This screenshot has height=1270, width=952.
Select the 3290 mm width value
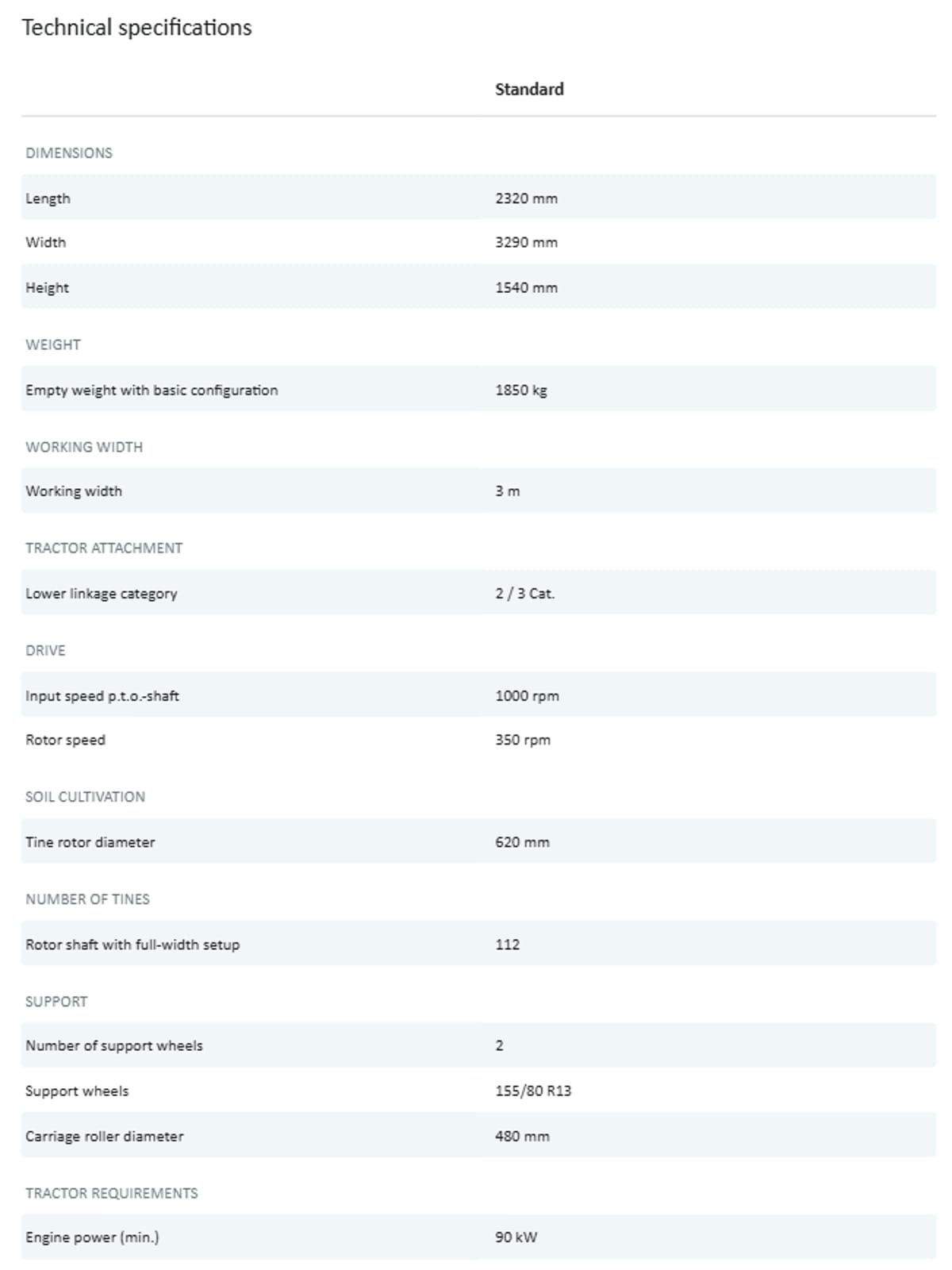pos(526,242)
